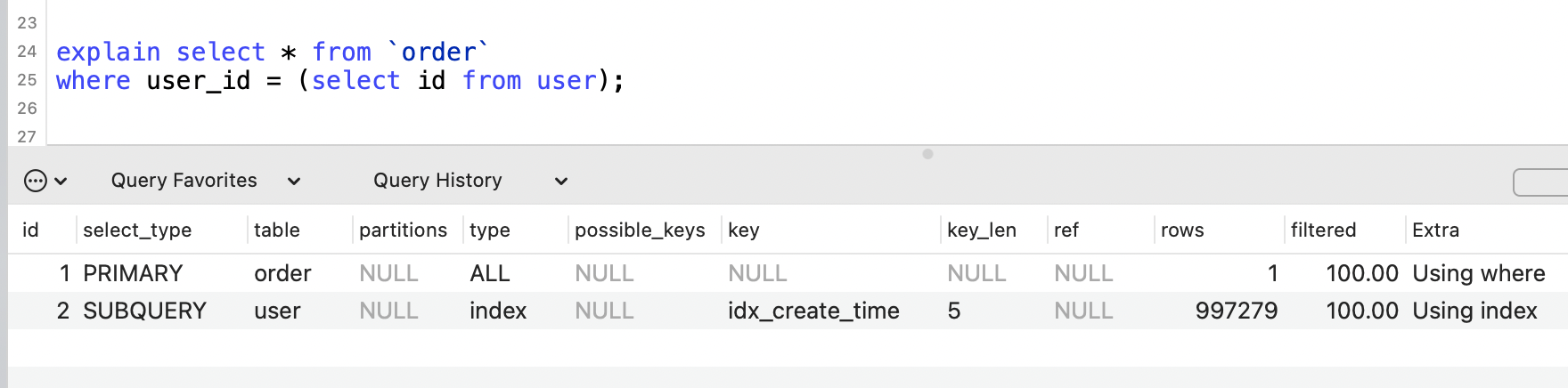This screenshot has width=1568, height=388.
Task: Sort by the select_type column header
Action: (137, 230)
